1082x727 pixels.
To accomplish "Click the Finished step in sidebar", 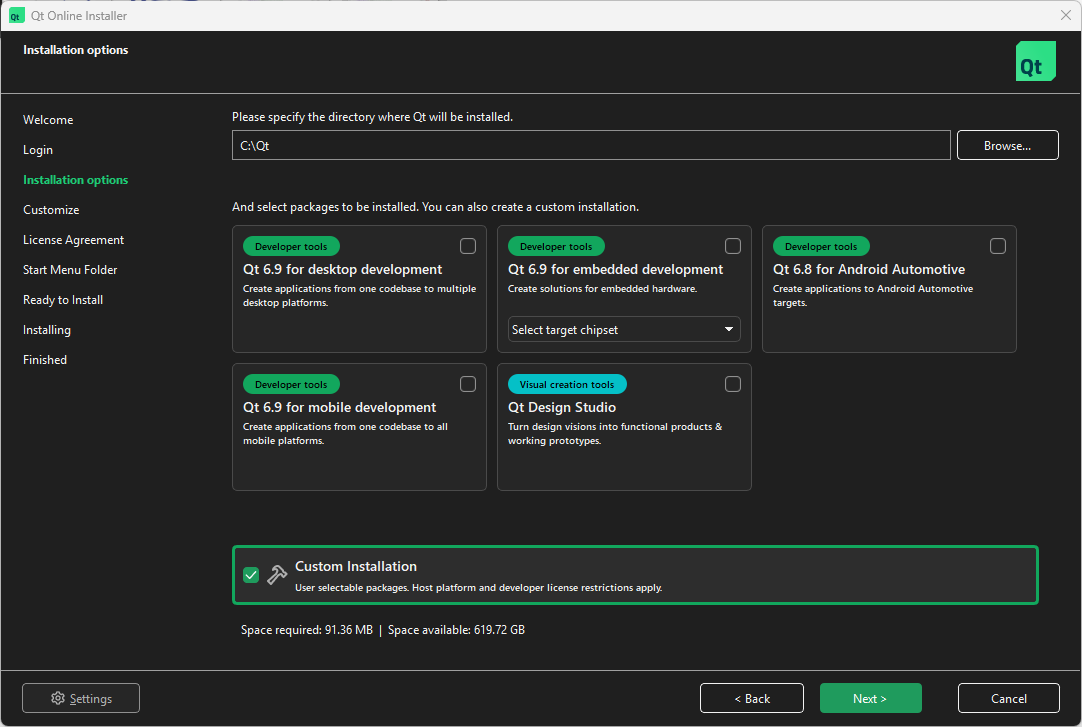I will (45, 359).
